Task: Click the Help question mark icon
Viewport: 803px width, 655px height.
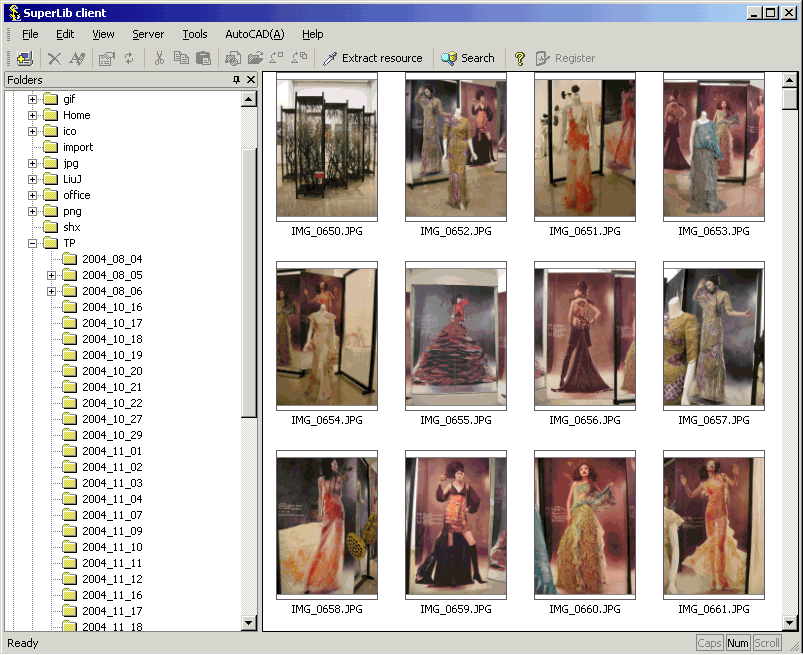Action: (x=520, y=58)
